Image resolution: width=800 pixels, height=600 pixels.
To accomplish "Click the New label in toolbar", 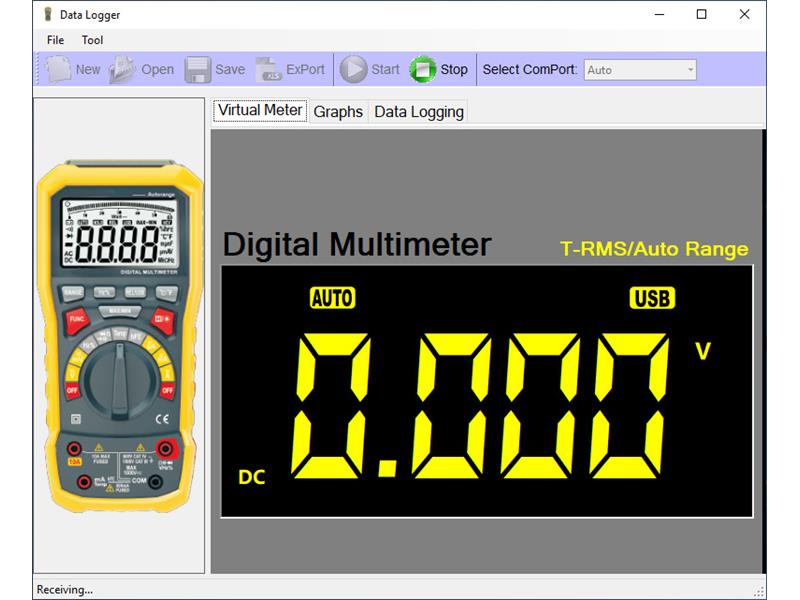I will tap(88, 69).
